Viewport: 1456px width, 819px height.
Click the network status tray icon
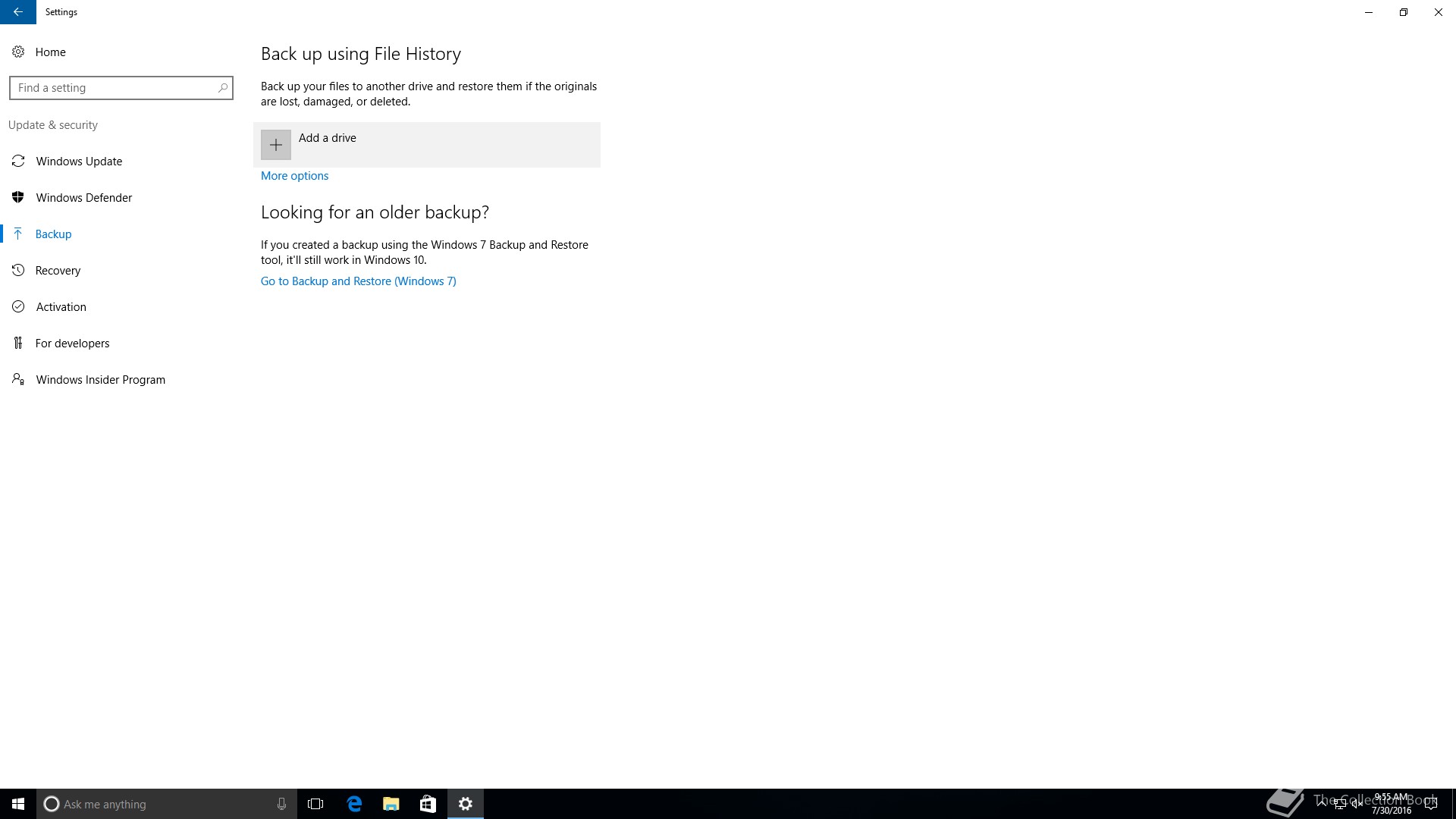tap(1340, 804)
